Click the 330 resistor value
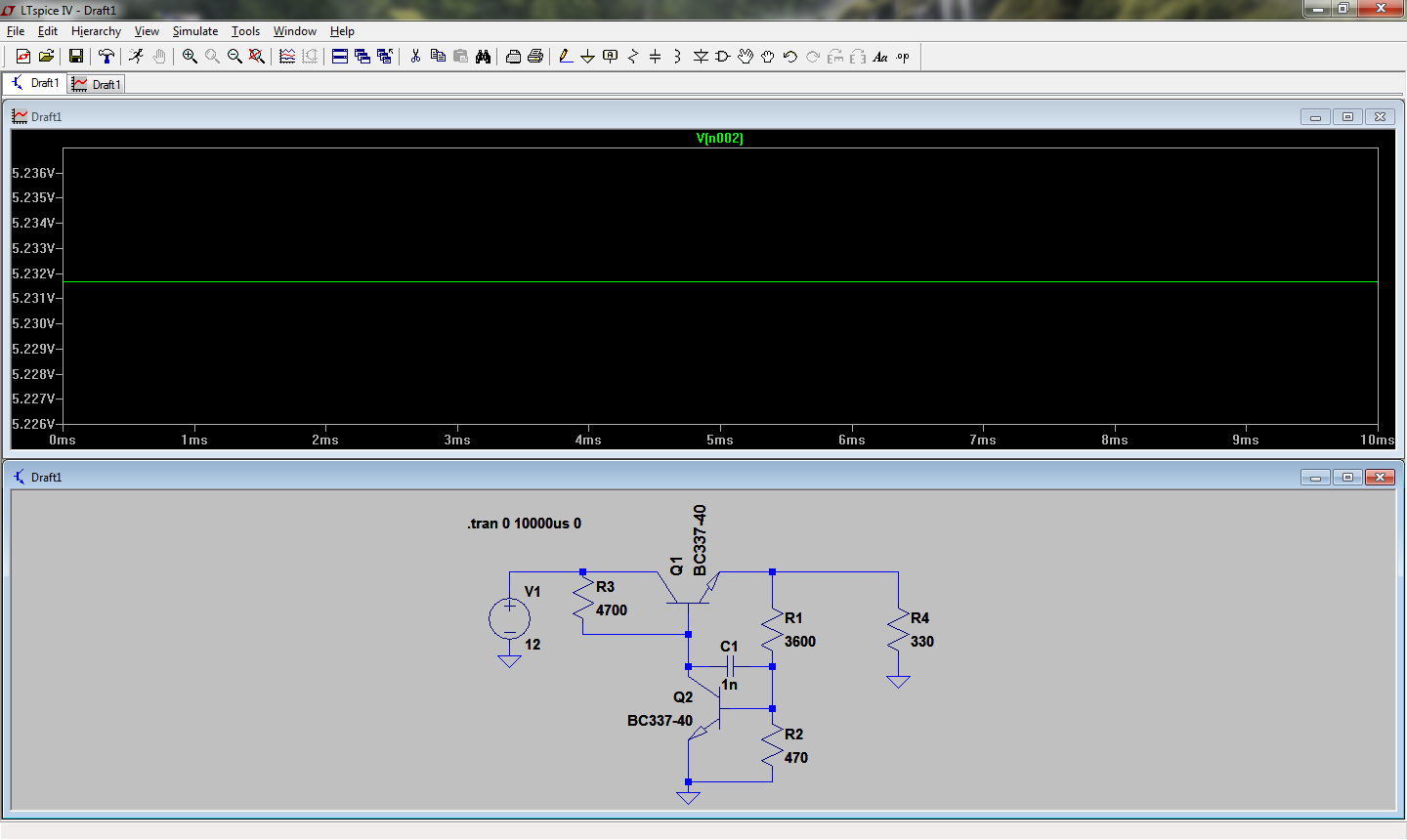 pos(922,642)
